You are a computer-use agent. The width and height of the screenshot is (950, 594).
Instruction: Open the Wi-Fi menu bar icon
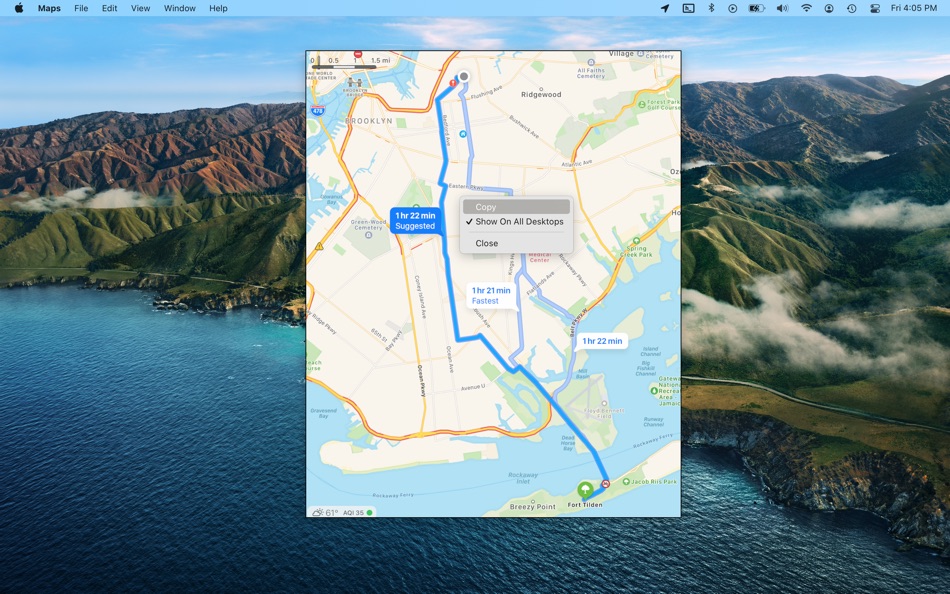pyautogui.click(x=806, y=8)
